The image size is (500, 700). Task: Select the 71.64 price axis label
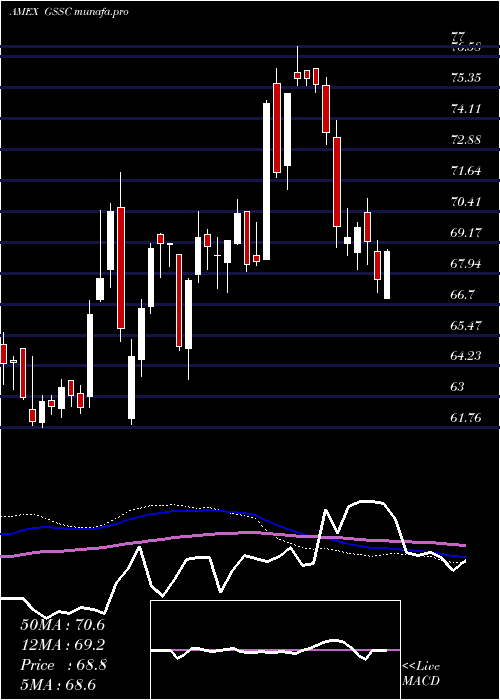coord(466,171)
